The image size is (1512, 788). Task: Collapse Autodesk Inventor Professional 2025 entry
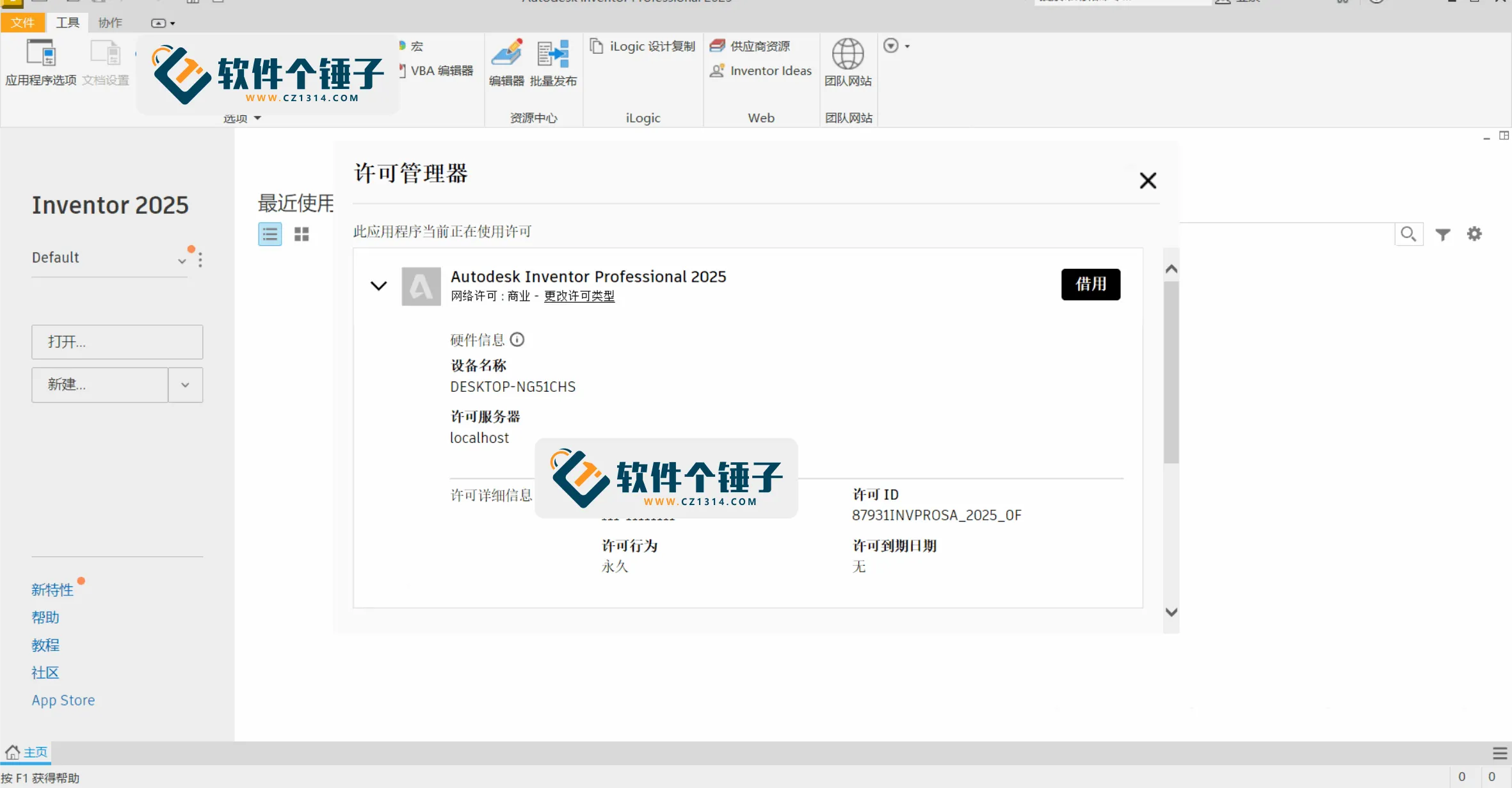pyautogui.click(x=379, y=285)
